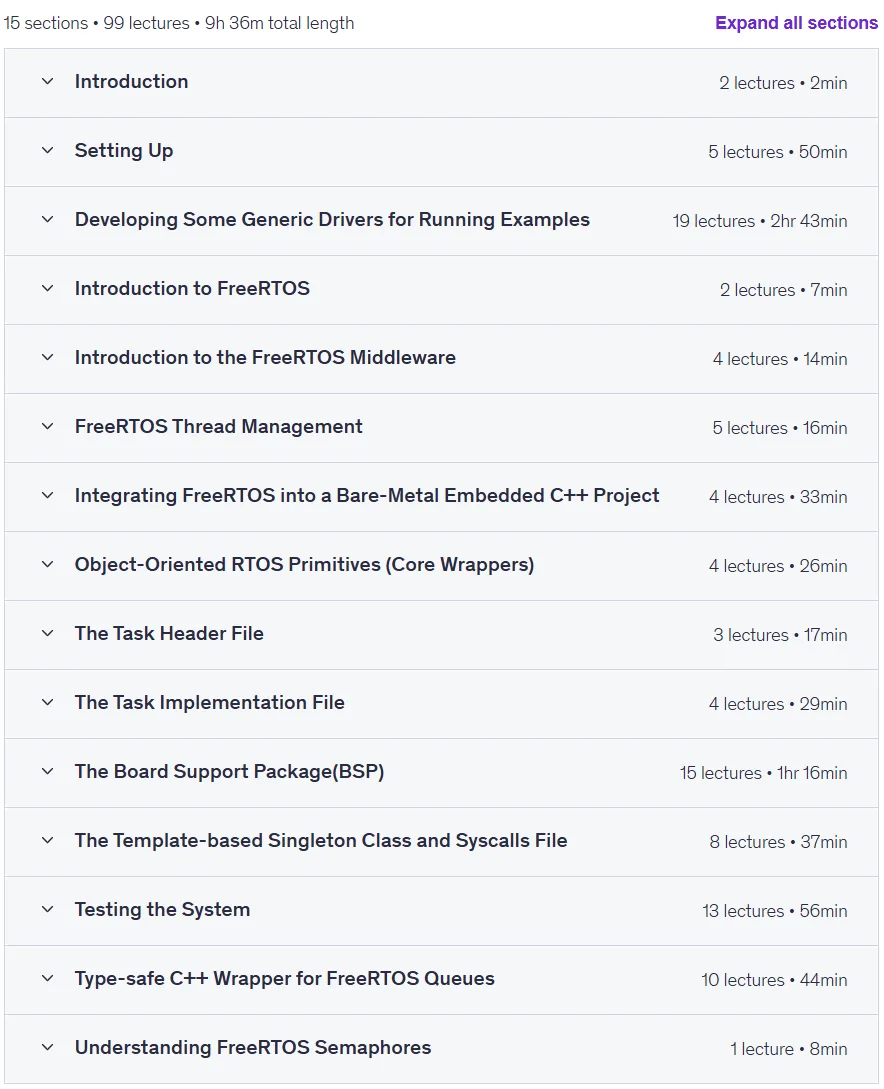884x1089 pixels.
Task: Open Understanding FreeRTOS Semaphores section title
Action: click(x=253, y=1047)
